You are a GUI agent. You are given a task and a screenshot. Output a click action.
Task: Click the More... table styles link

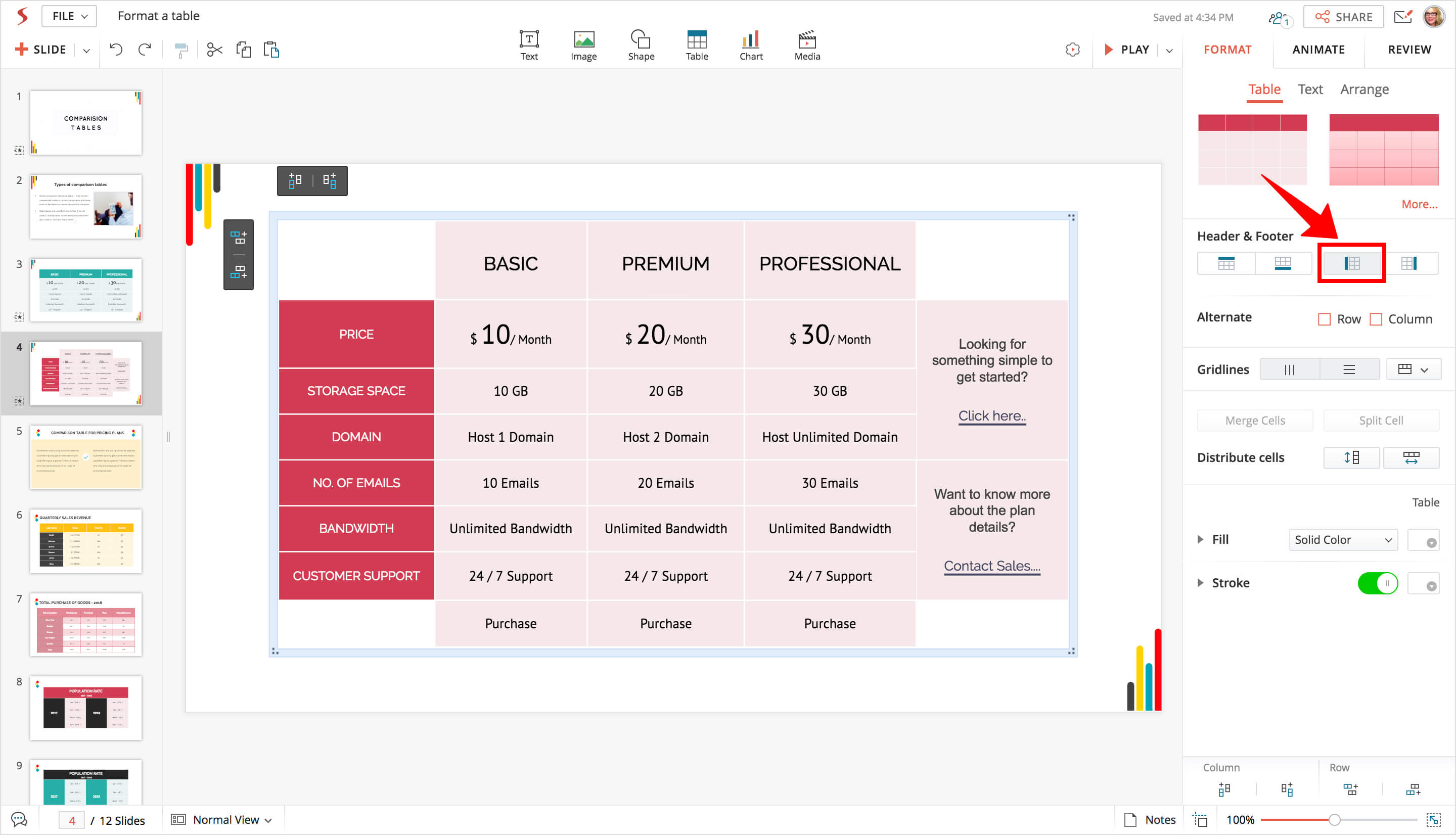(1419, 204)
